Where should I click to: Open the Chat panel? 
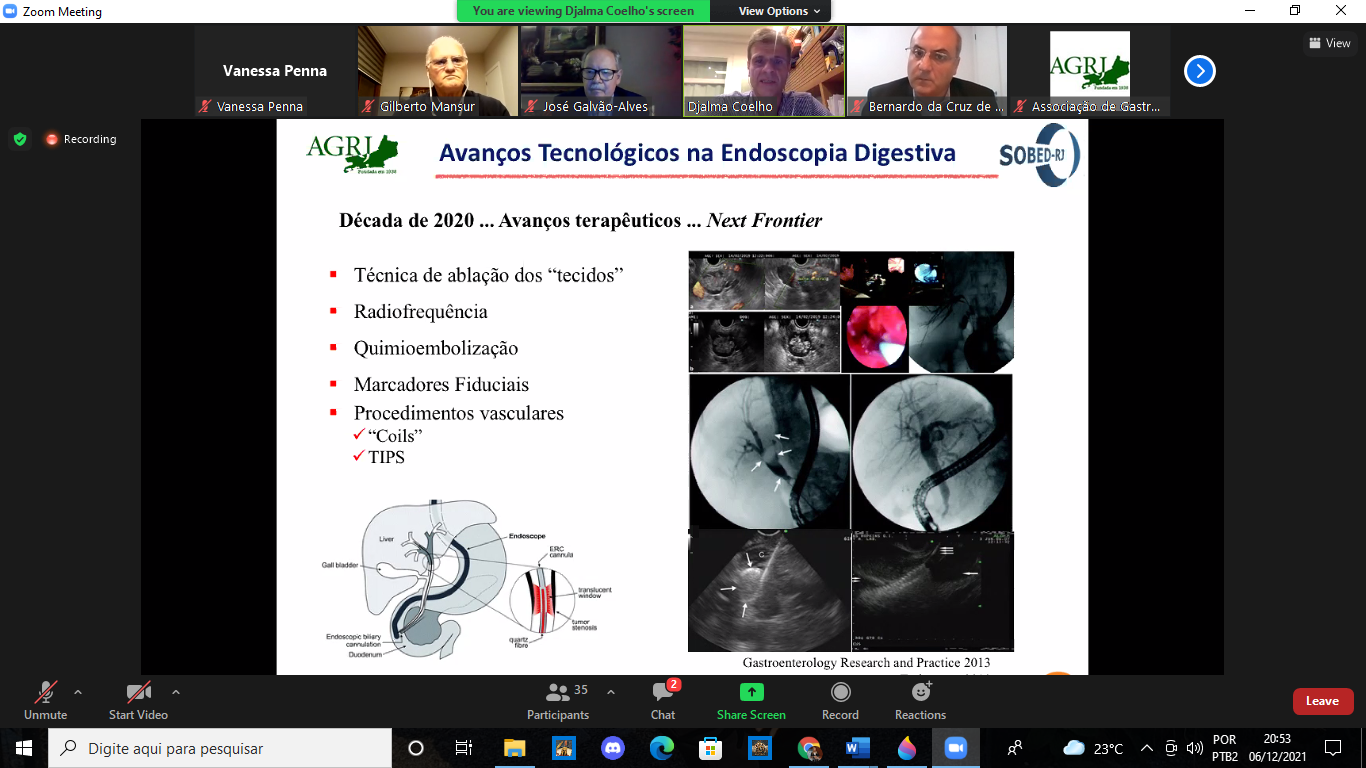pyautogui.click(x=663, y=700)
